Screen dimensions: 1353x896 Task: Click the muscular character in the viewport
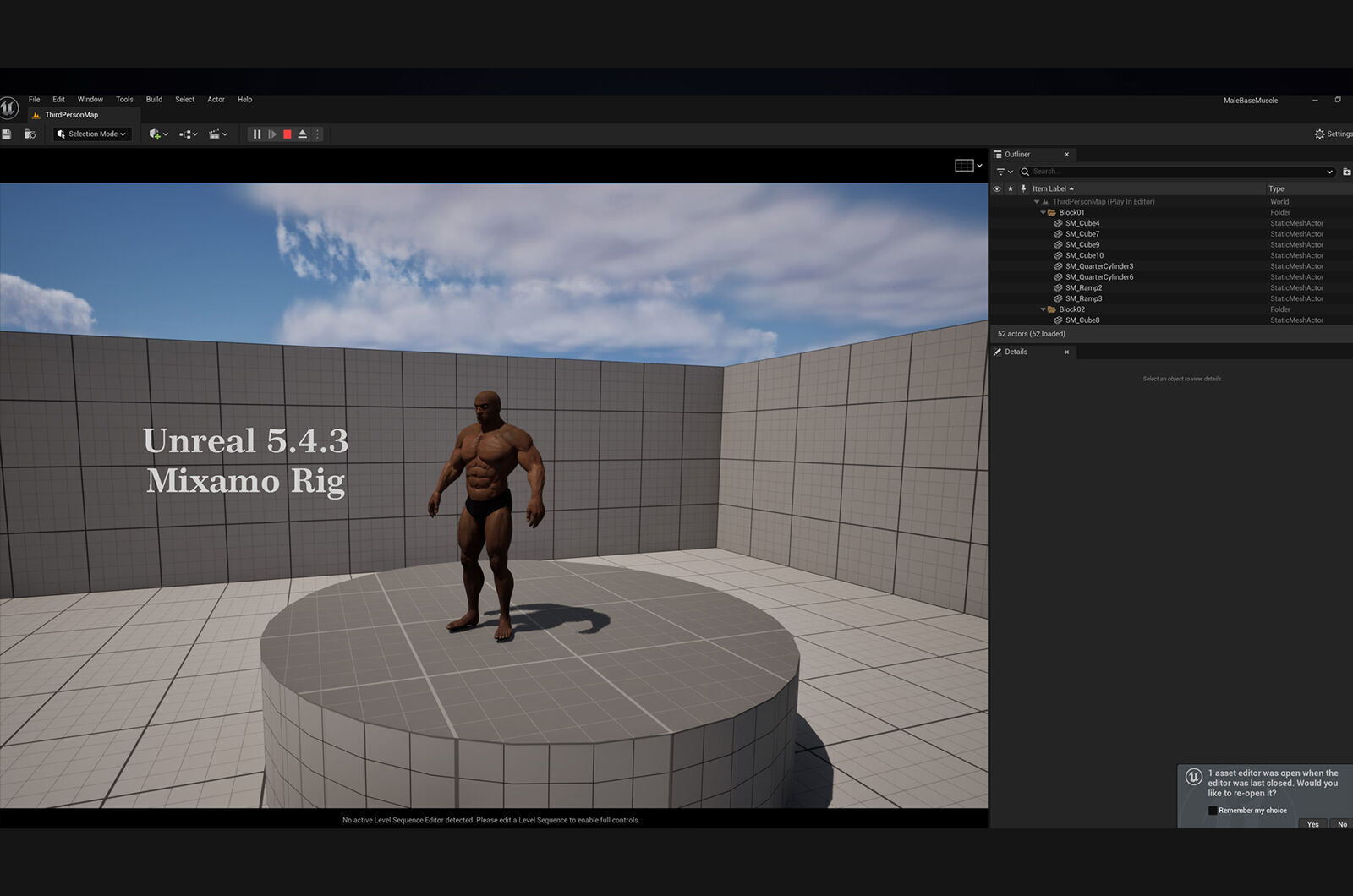(x=489, y=515)
